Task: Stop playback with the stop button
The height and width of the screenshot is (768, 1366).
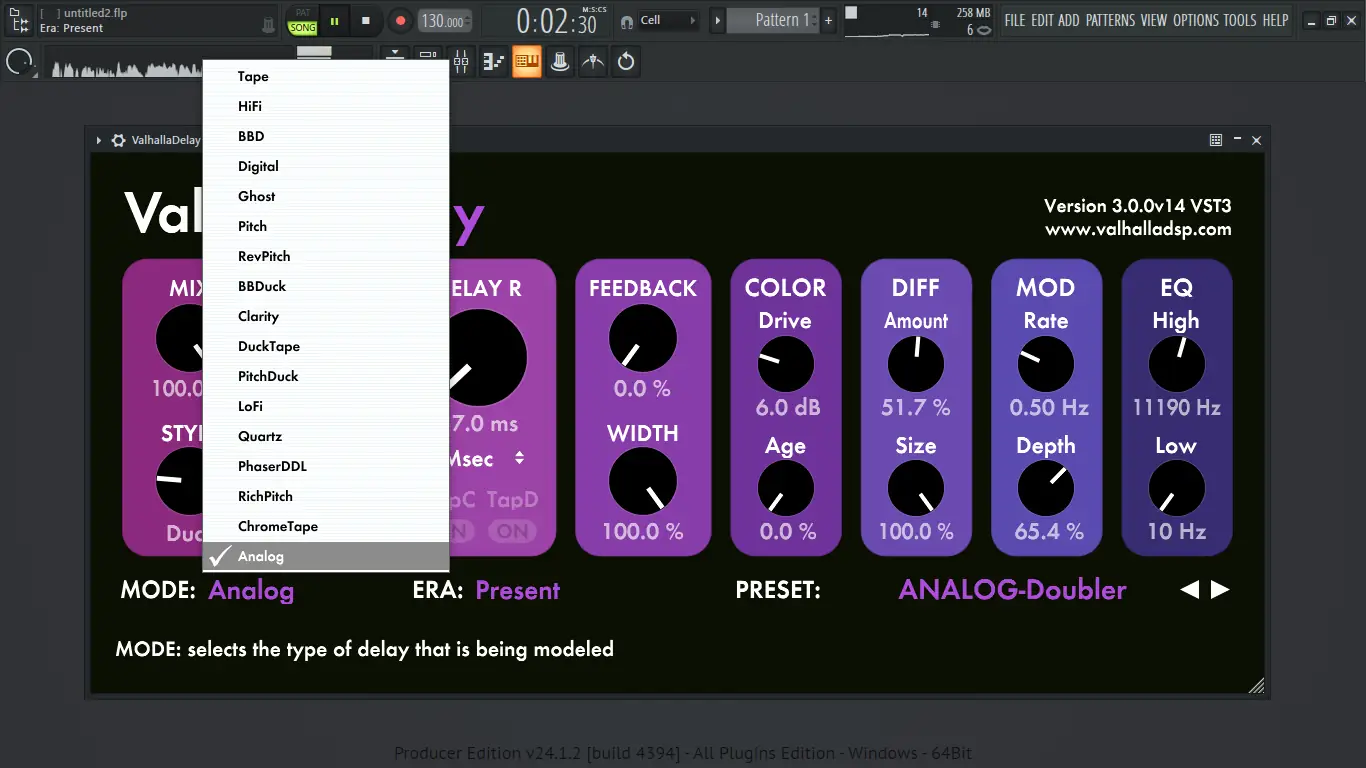Action: pos(366,20)
